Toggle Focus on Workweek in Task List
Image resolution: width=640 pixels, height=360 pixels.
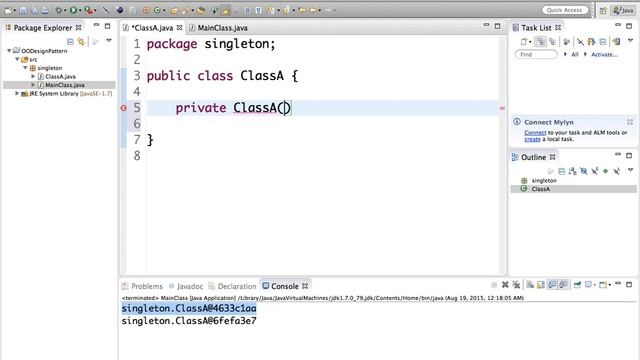point(566,41)
